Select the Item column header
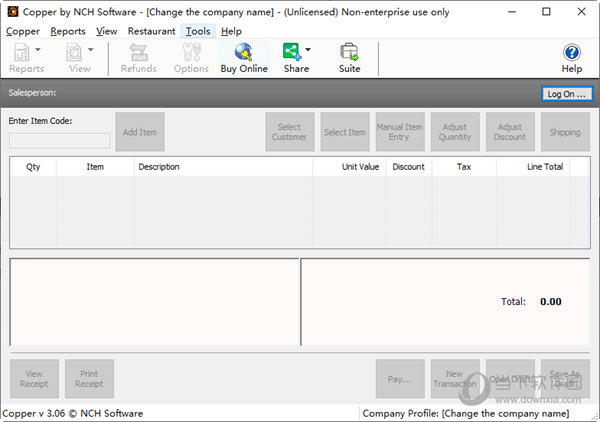Screen dimensions: 600x422 coord(95,167)
